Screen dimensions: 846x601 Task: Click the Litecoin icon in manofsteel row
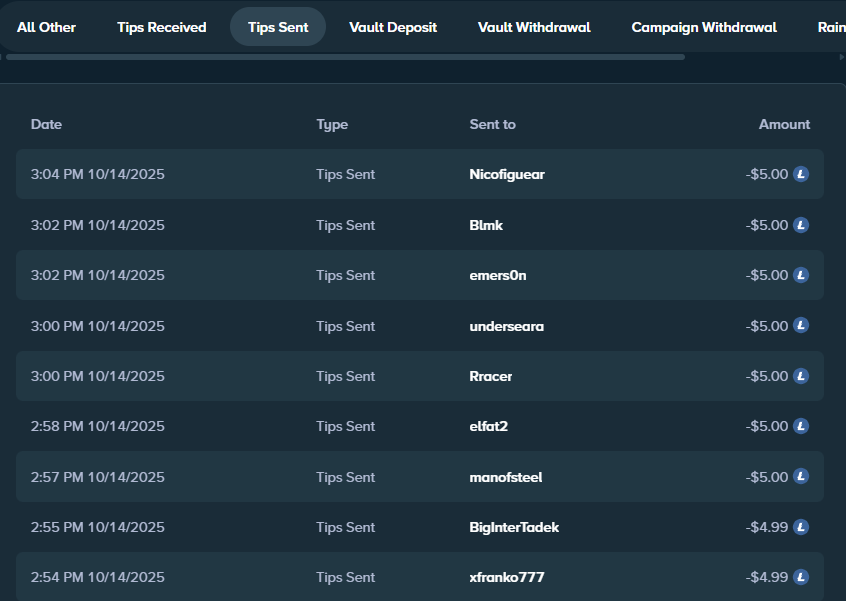(x=801, y=477)
